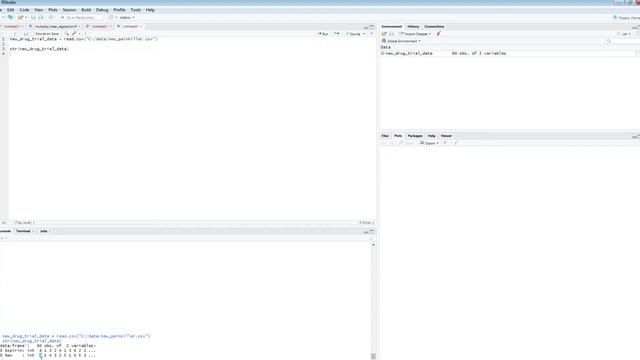
Task: Click the editor Save document icon
Action: pos(25,34)
